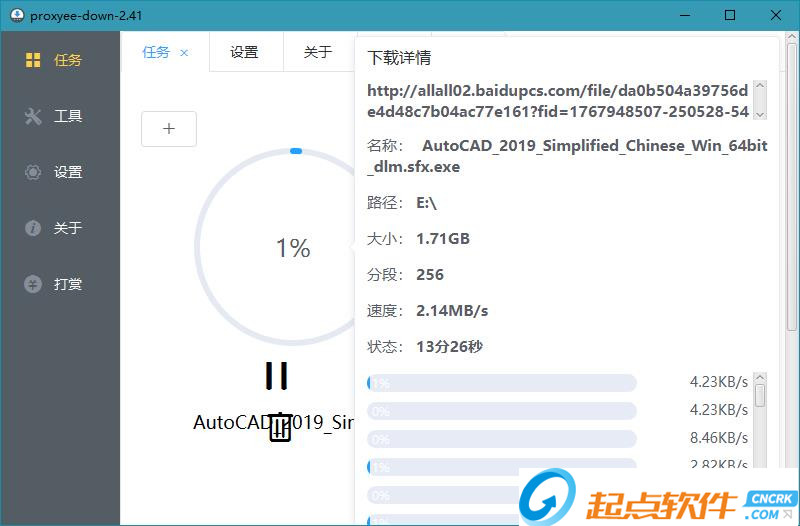Click the download URL text field
This screenshot has width=800, height=526.
(558, 101)
